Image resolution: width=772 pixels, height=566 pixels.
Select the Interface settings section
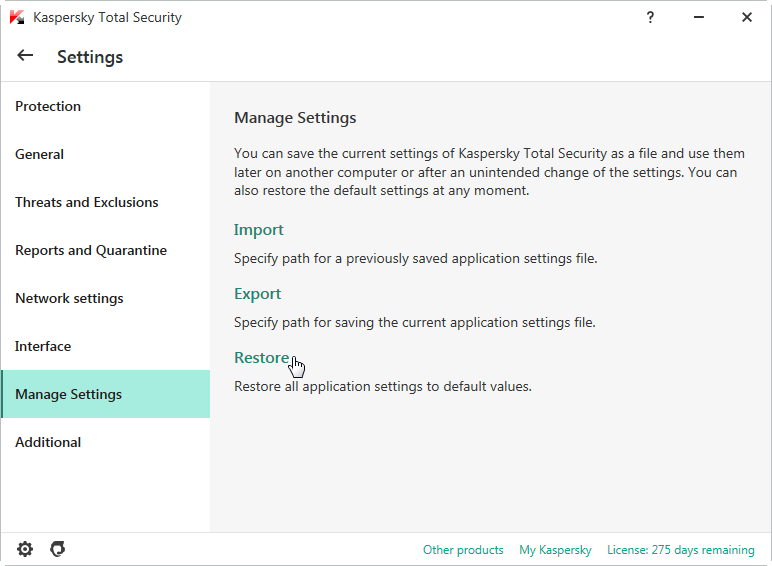point(43,346)
